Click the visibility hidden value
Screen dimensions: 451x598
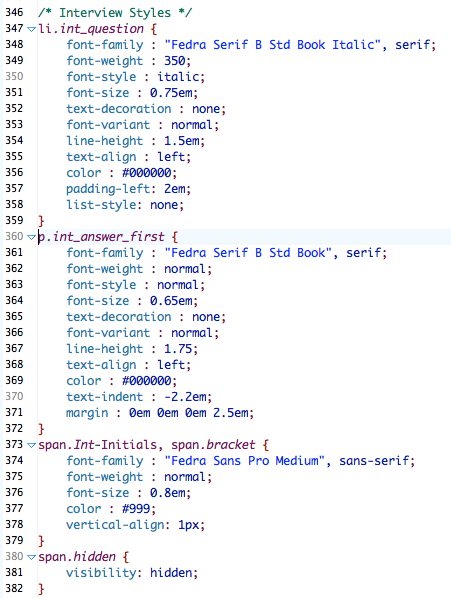pos(171,573)
